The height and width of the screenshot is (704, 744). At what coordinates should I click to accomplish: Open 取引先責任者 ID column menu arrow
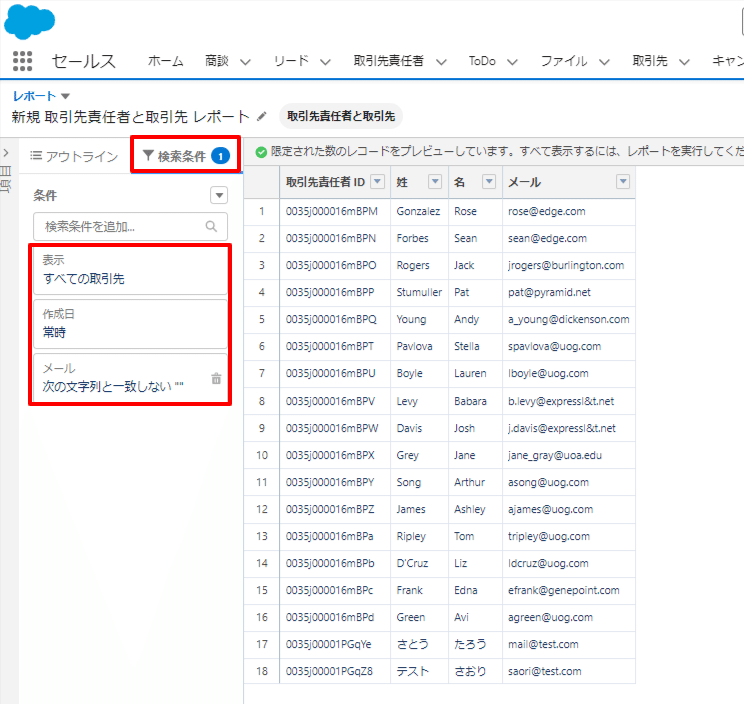377,181
